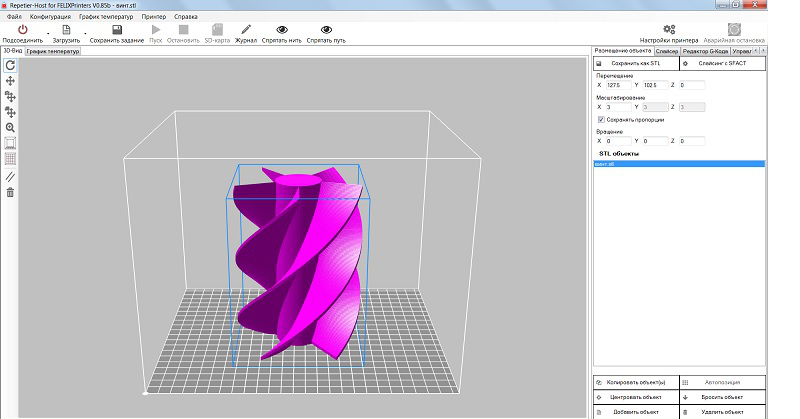Open the Журнал pencil icon

point(246,30)
